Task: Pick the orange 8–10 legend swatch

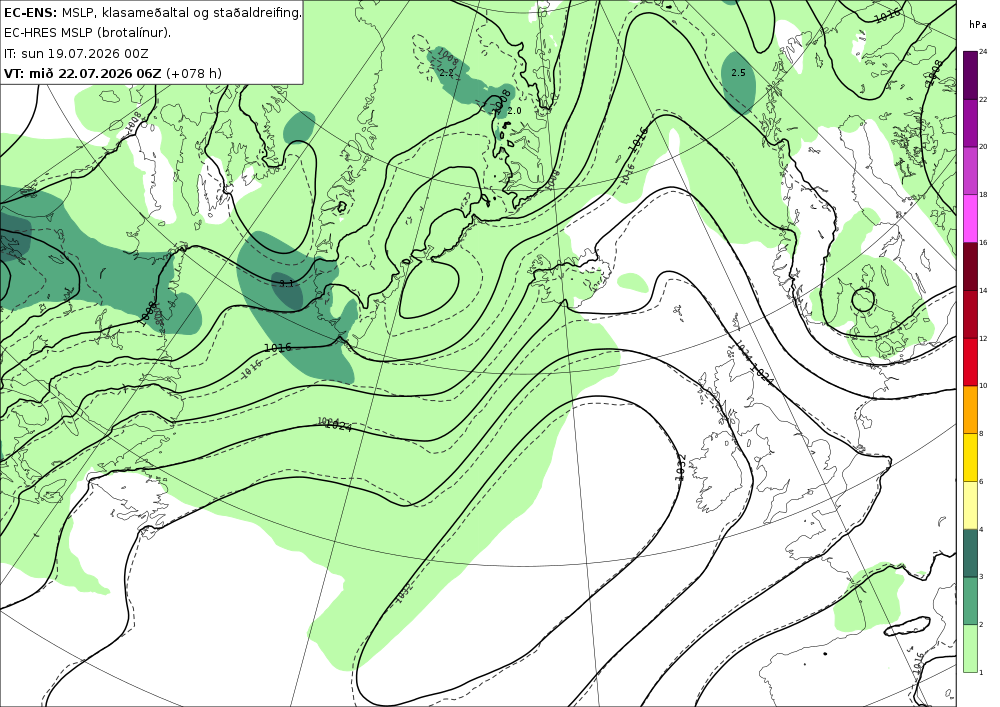Action: (x=971, y=410)
